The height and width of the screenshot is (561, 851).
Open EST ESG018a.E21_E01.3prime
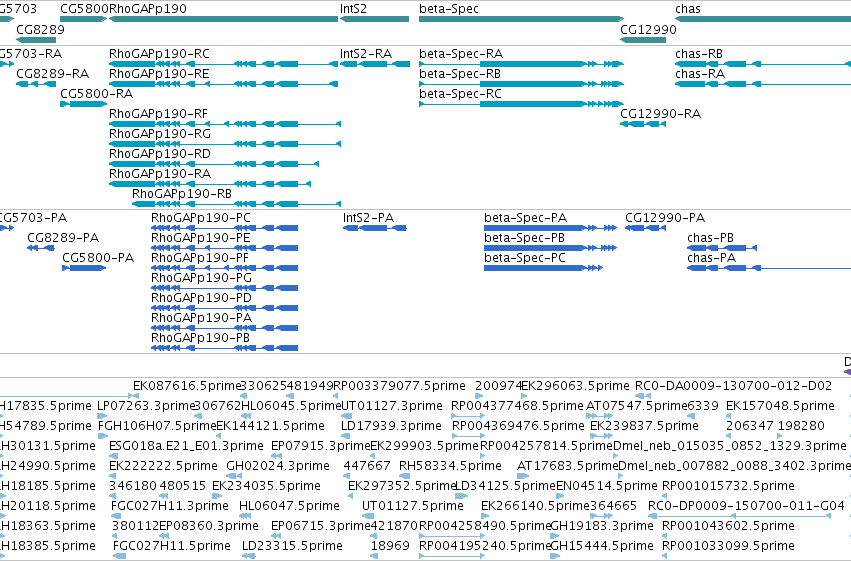[186, 447]
